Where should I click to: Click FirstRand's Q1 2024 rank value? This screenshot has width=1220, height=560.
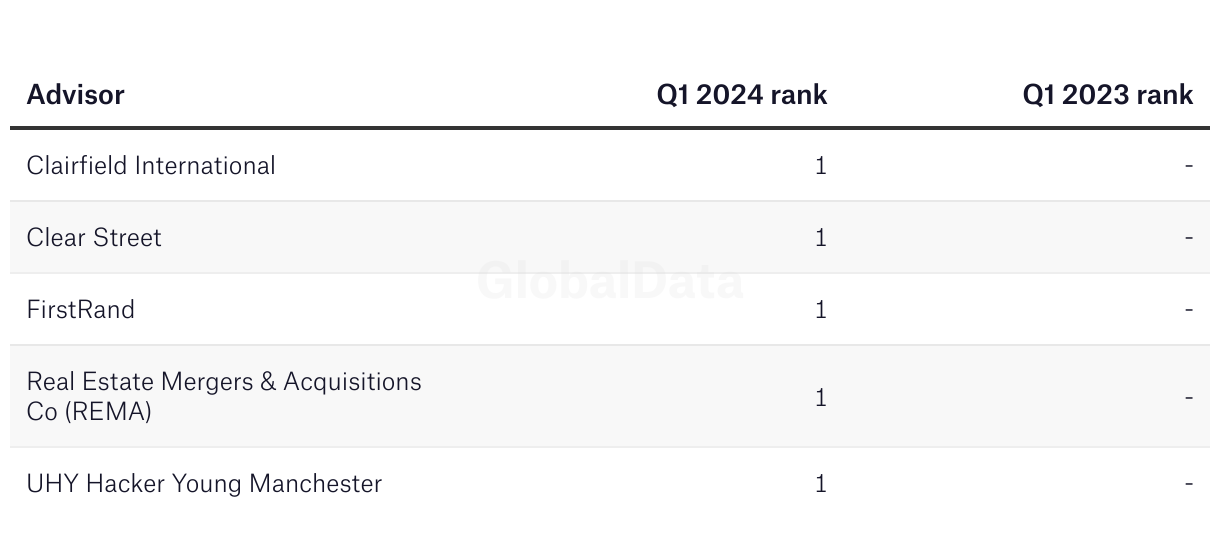point(821,309)
